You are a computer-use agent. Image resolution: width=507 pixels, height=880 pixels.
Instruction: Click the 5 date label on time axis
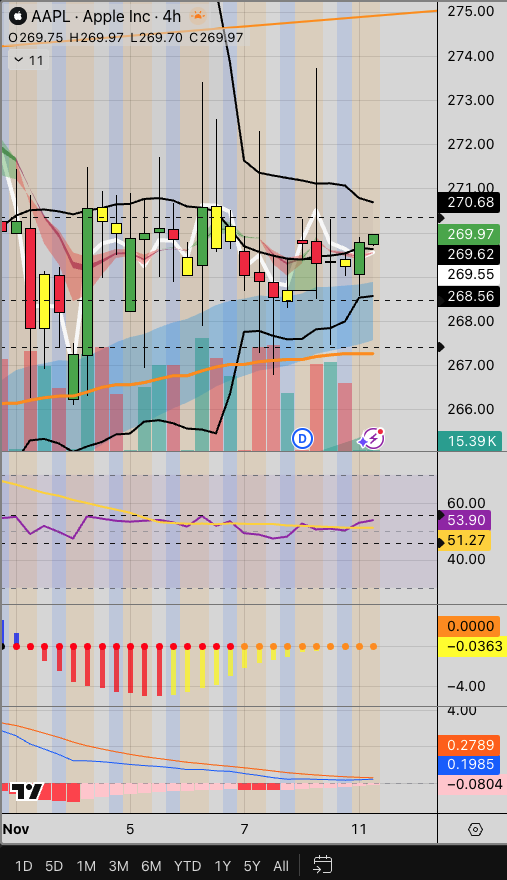(130, 829)
